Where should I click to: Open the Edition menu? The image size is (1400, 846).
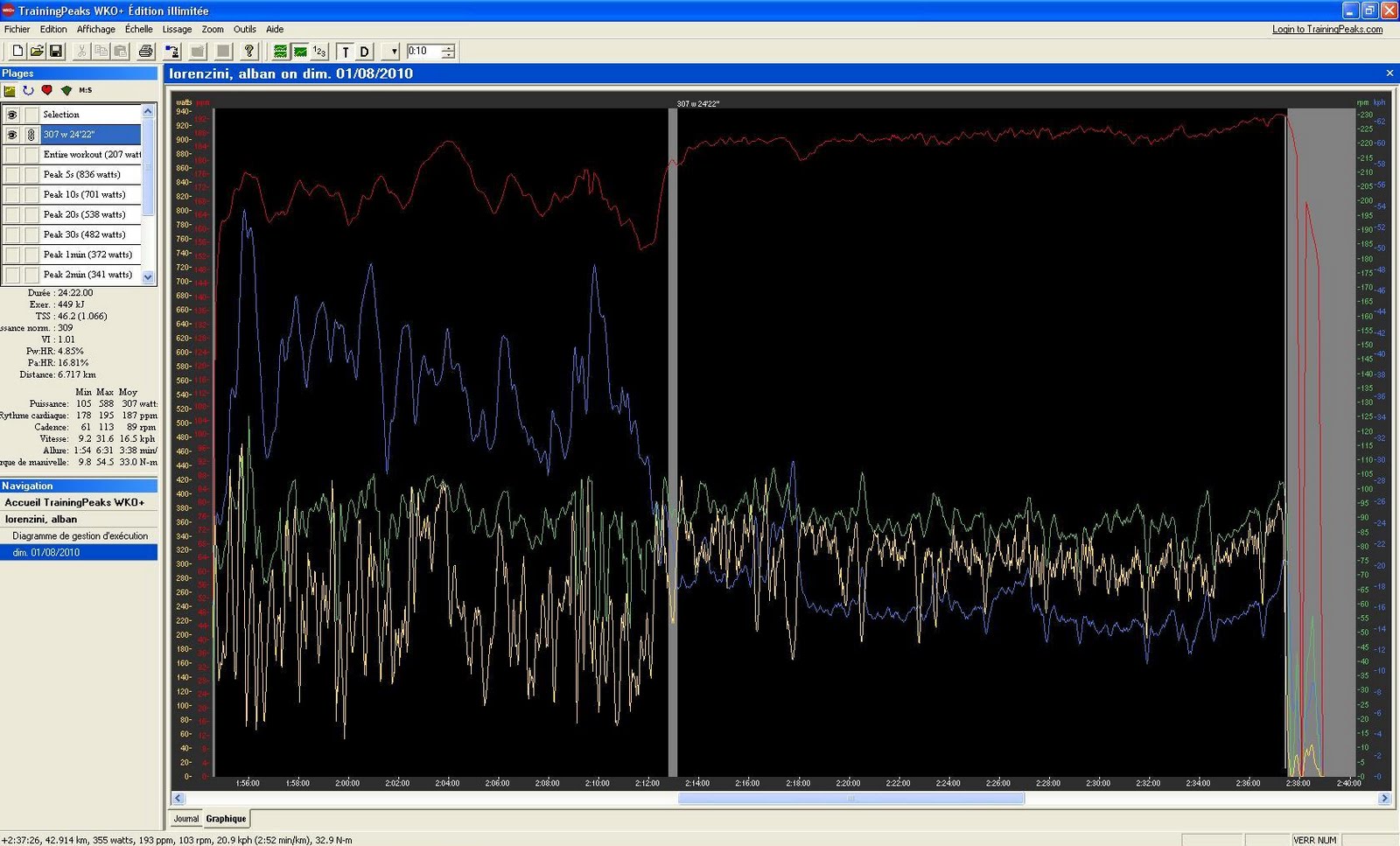53,29
